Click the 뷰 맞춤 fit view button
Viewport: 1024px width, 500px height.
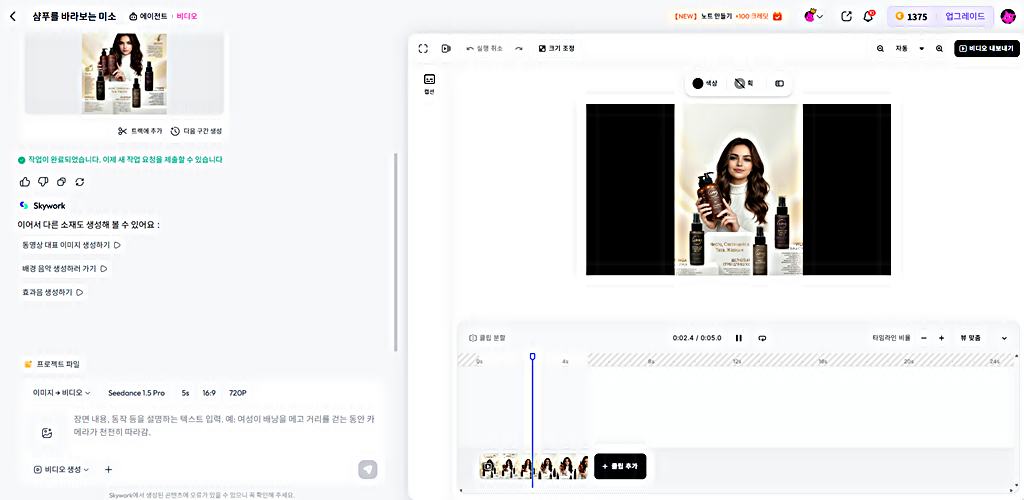(x=971, y=338)
